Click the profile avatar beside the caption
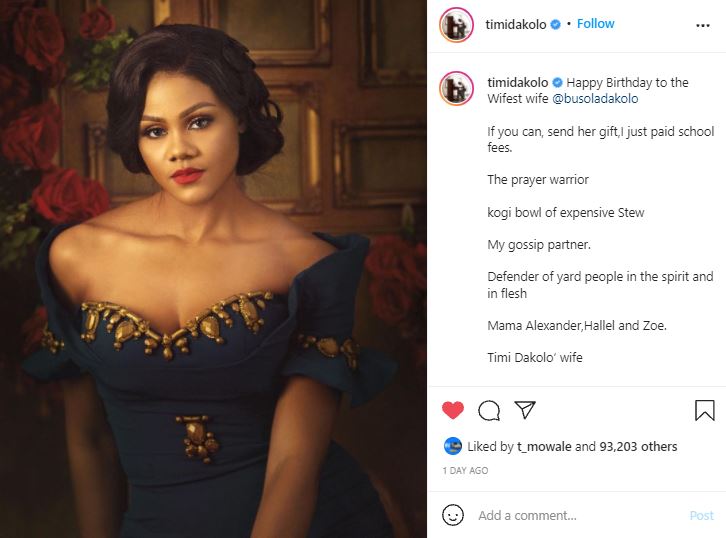 click(456, 89)
